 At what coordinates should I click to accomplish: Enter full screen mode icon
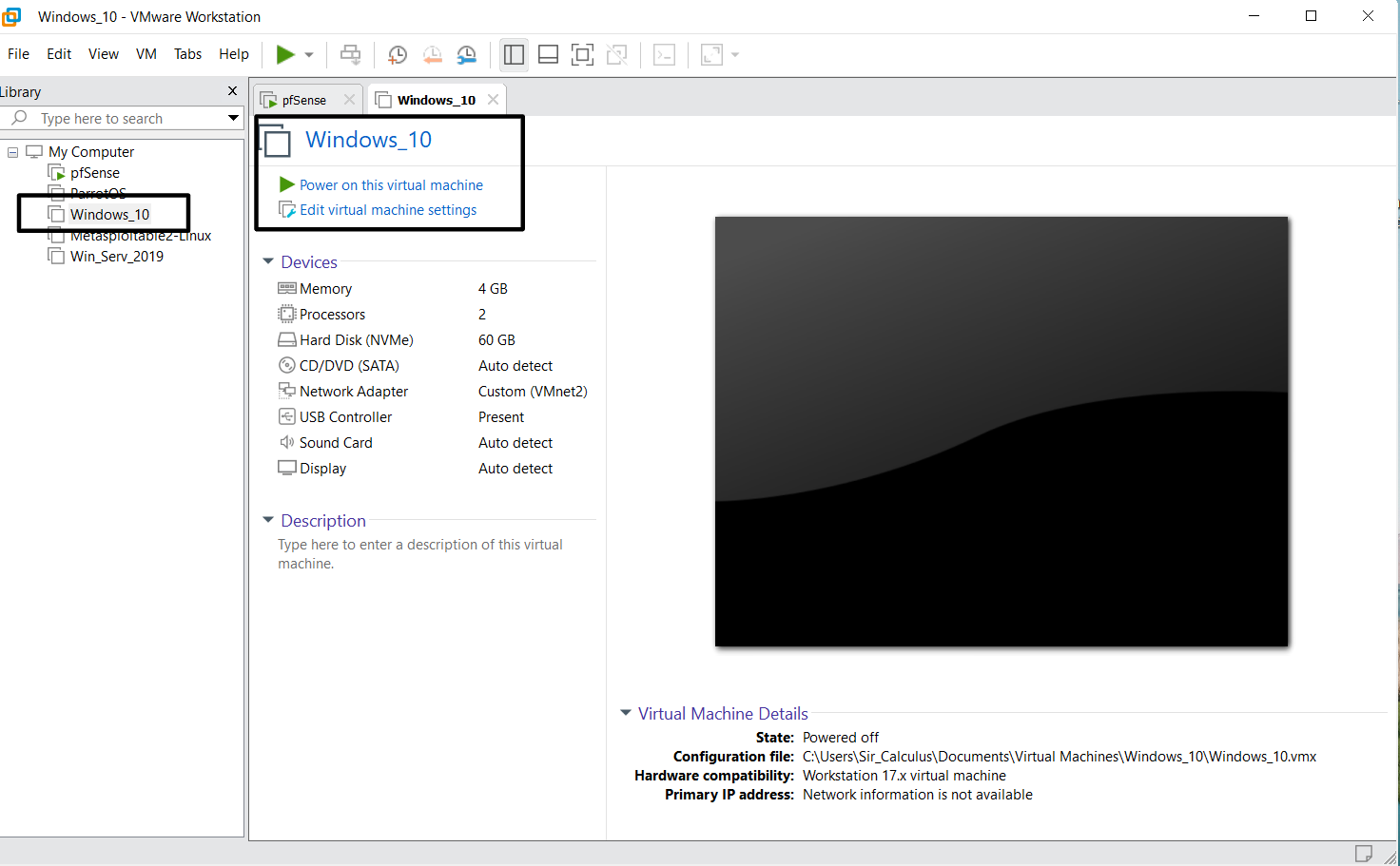[582, 55]
